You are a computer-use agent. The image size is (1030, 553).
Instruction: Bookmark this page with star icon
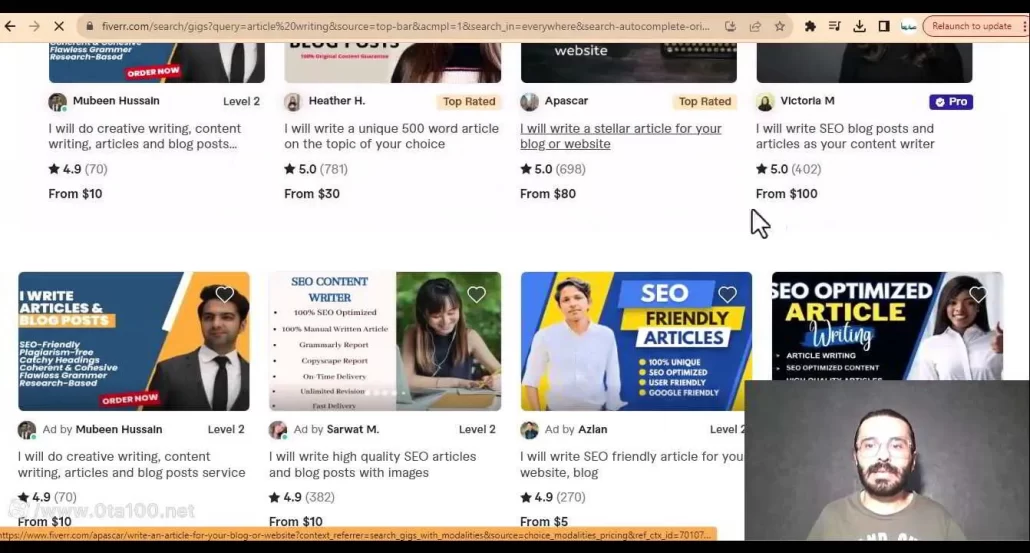(x=779, y=26)
